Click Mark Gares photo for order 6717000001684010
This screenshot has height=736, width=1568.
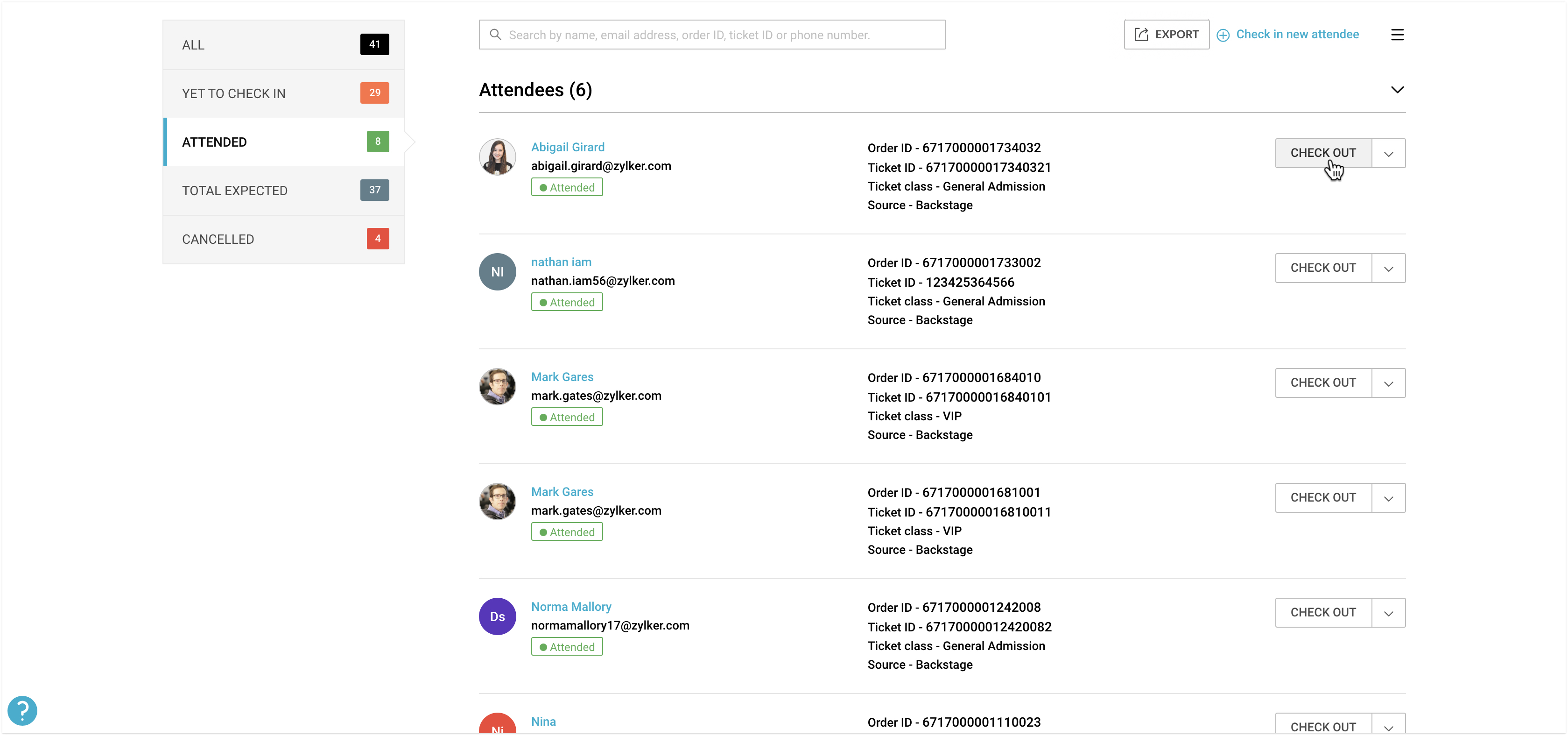497,387
